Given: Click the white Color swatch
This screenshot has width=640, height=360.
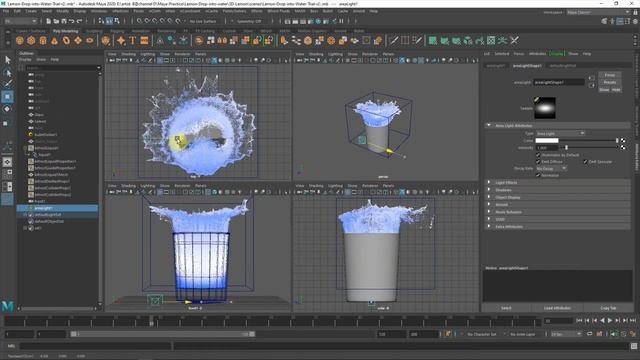Looking at the screenshot, I should click(547, 140).
